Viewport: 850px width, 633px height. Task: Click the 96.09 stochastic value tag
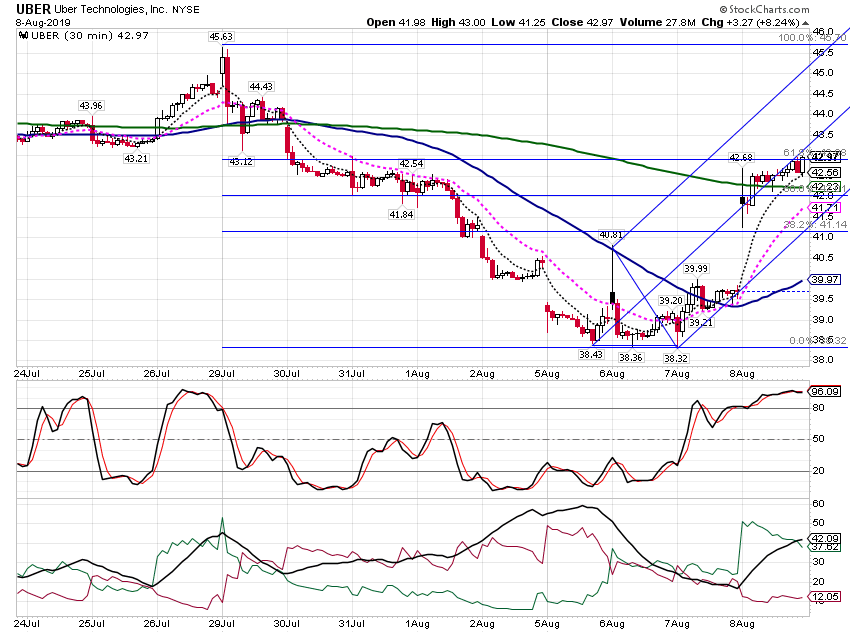825,391
